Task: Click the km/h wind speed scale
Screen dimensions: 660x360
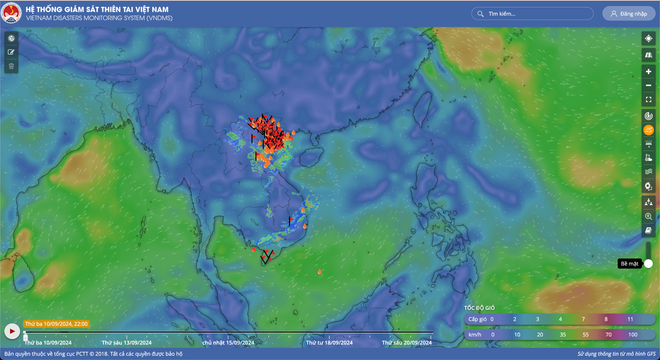Action: 560,335
